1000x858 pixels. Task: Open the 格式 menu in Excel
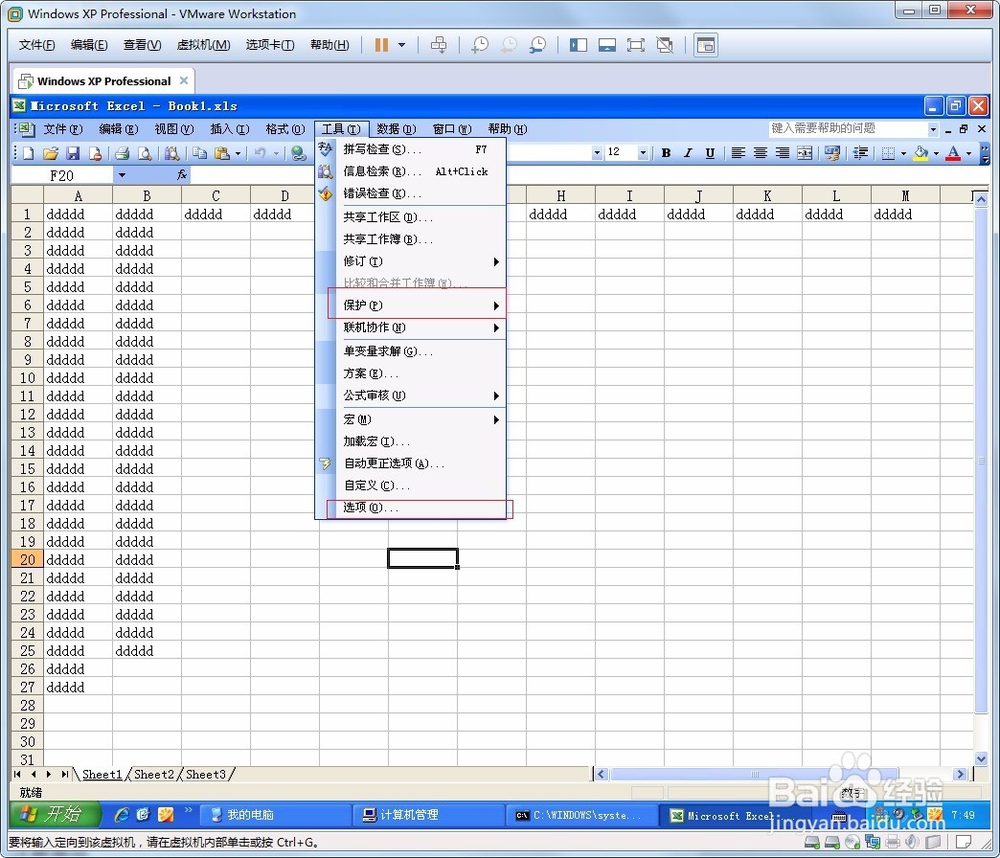coord(285,129)
